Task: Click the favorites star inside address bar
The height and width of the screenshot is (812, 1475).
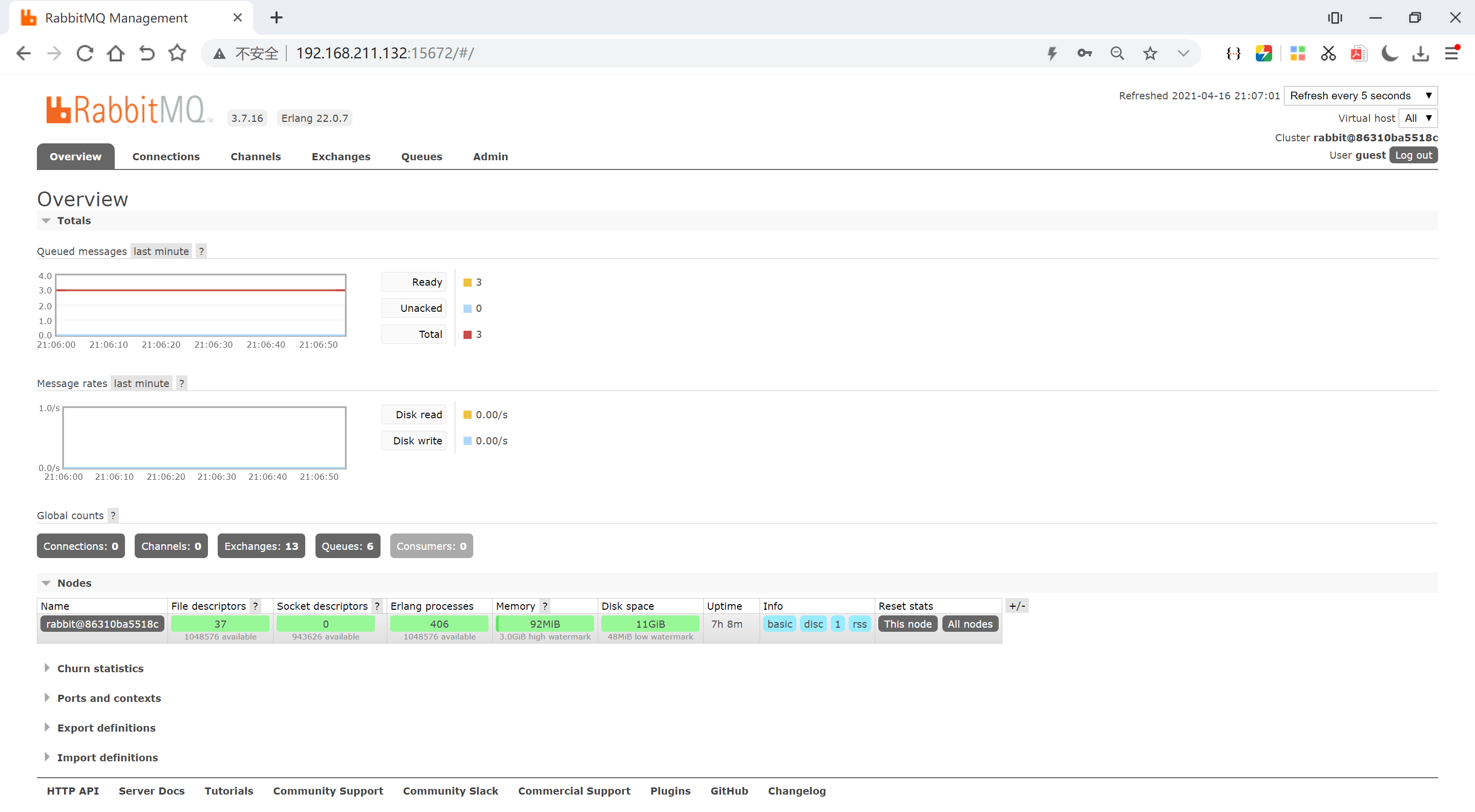Action: coord(1150,53)
